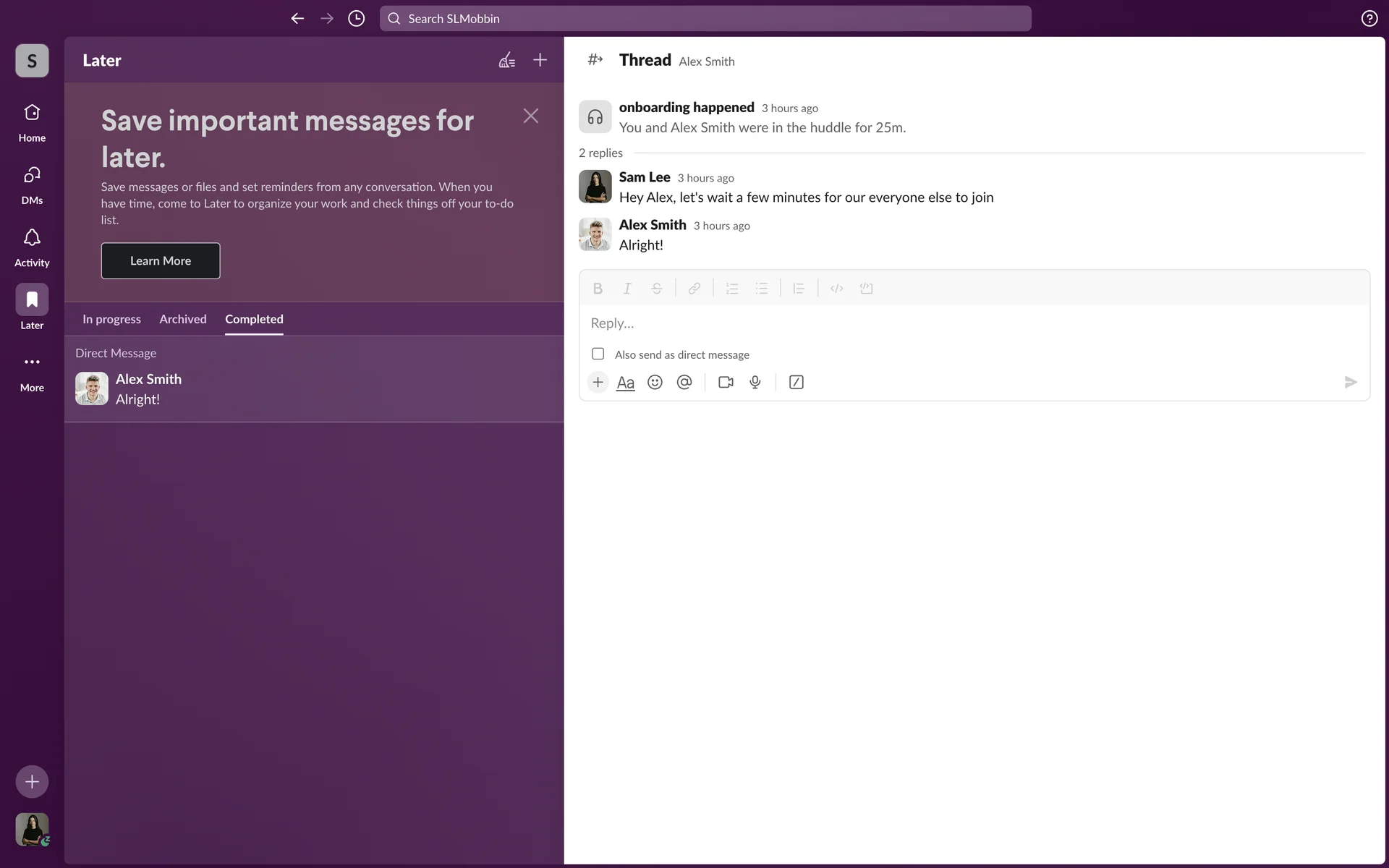The width and height of the screenshot is (1389, 868).
Task: Open the DMs sidebar section
Action: coord(32,184)
